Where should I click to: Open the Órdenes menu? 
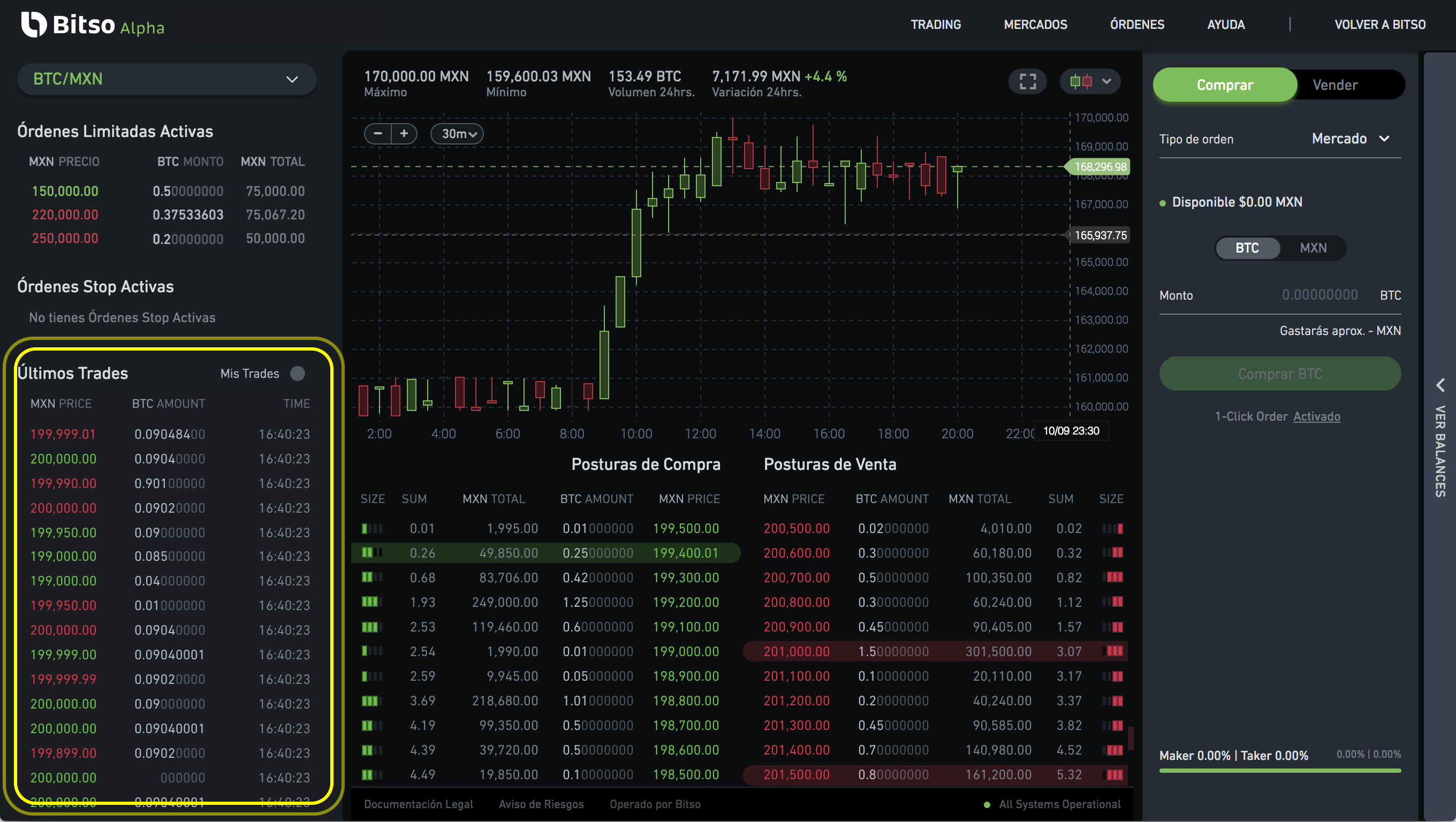1136,24
